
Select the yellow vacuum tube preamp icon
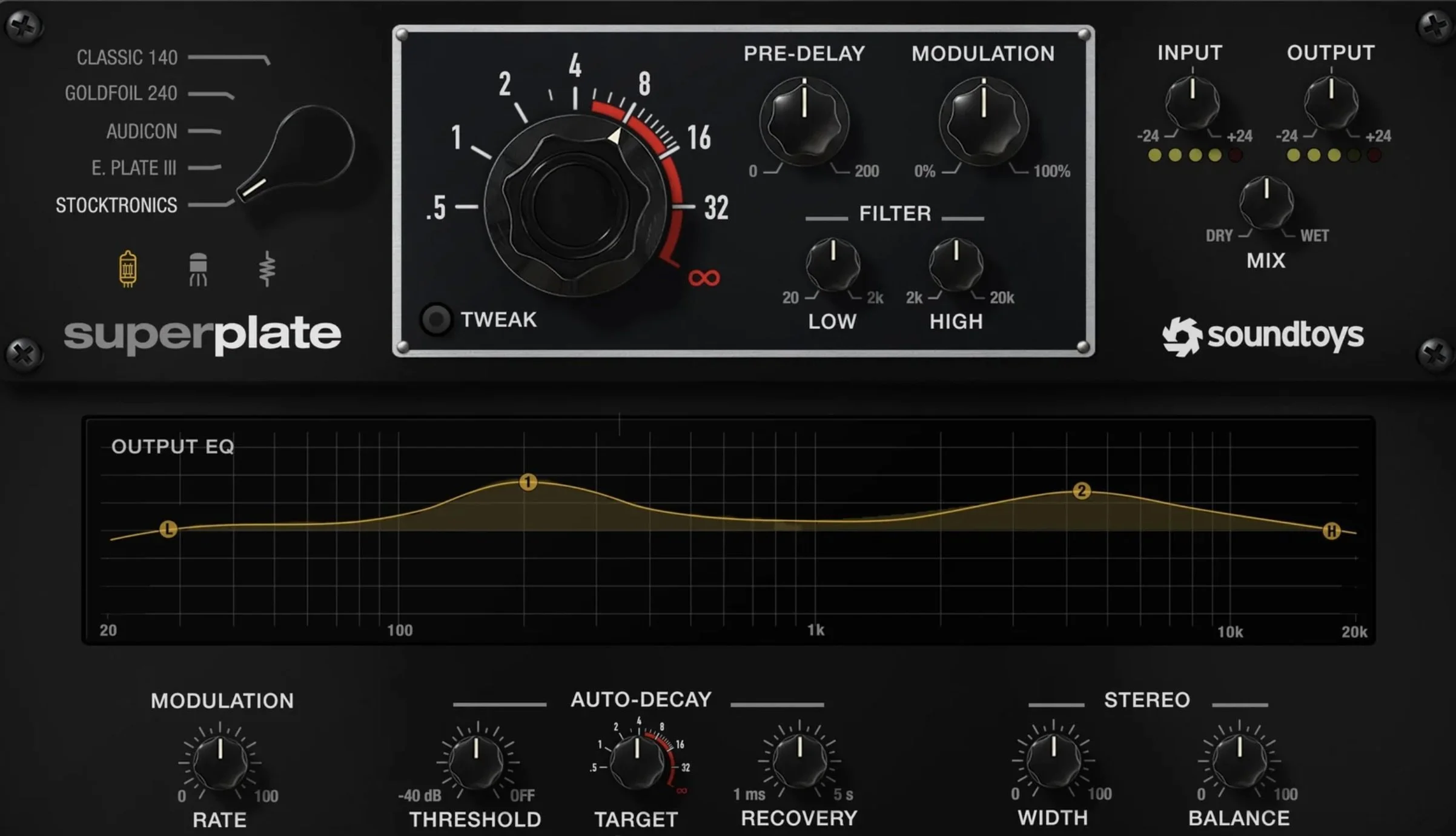tap(127, 268)
